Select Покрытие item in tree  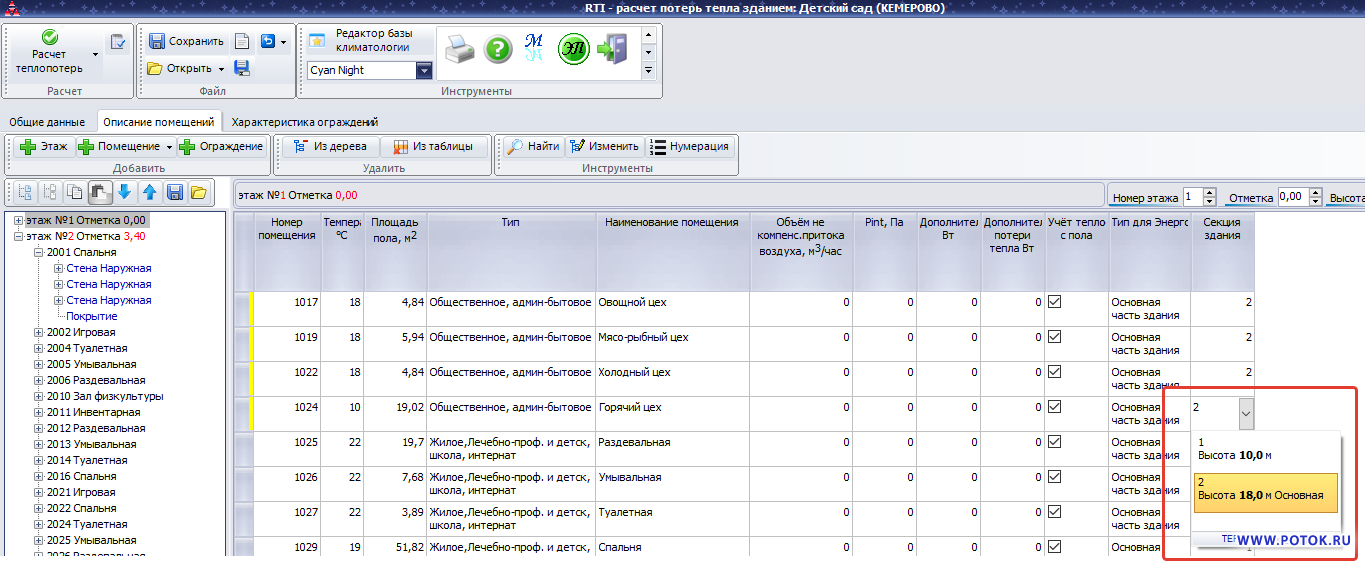[92, 316]
